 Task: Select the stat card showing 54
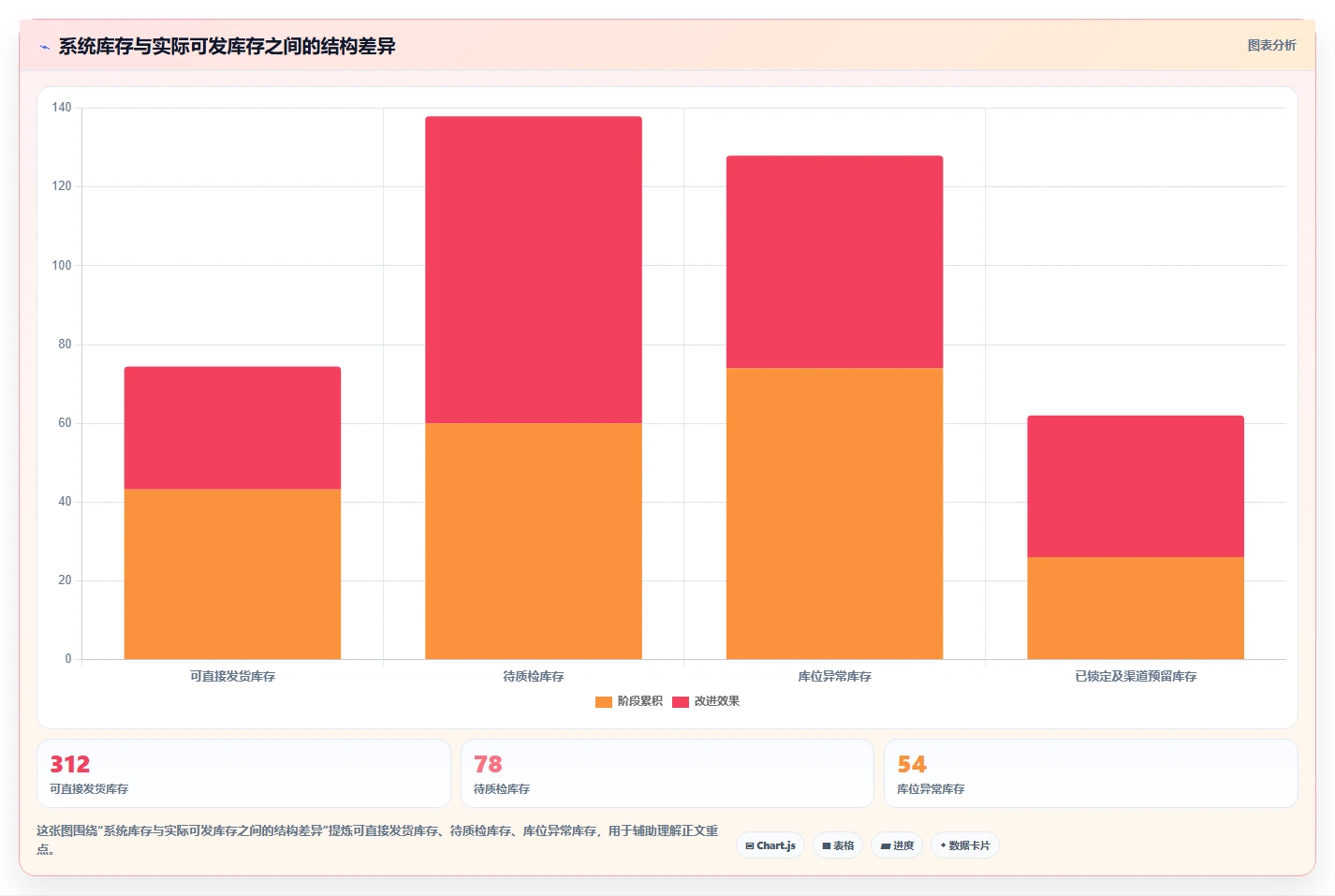[x=1091, y=773]
